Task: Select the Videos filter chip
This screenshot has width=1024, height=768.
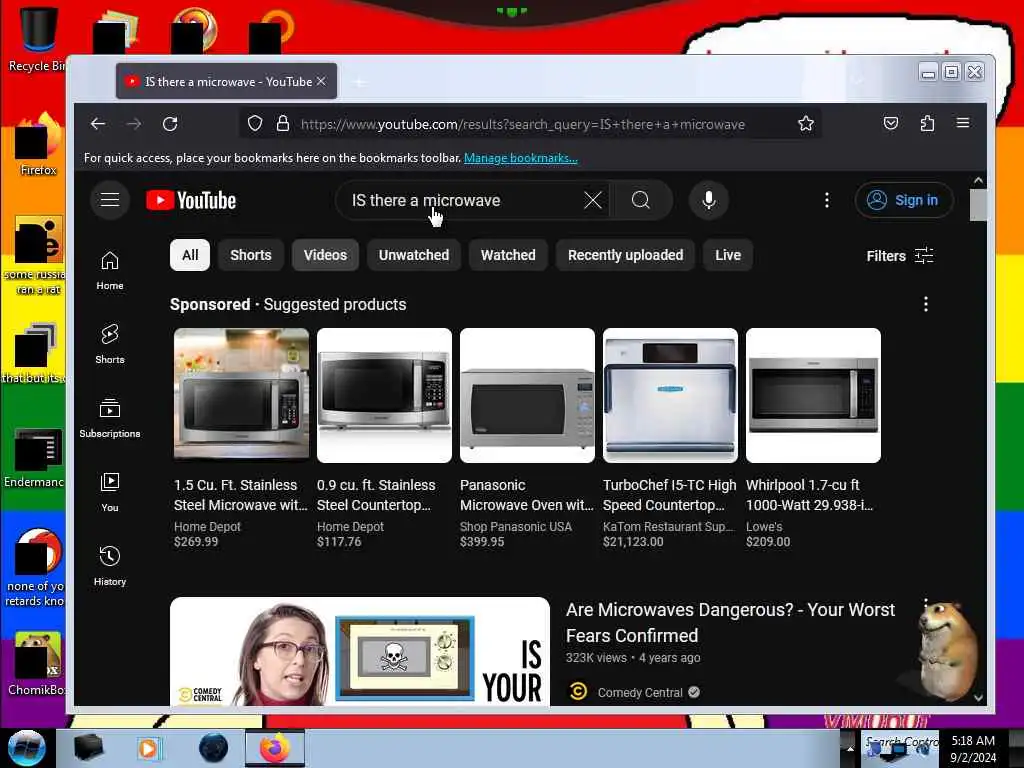Action: [x=325, y=255]
